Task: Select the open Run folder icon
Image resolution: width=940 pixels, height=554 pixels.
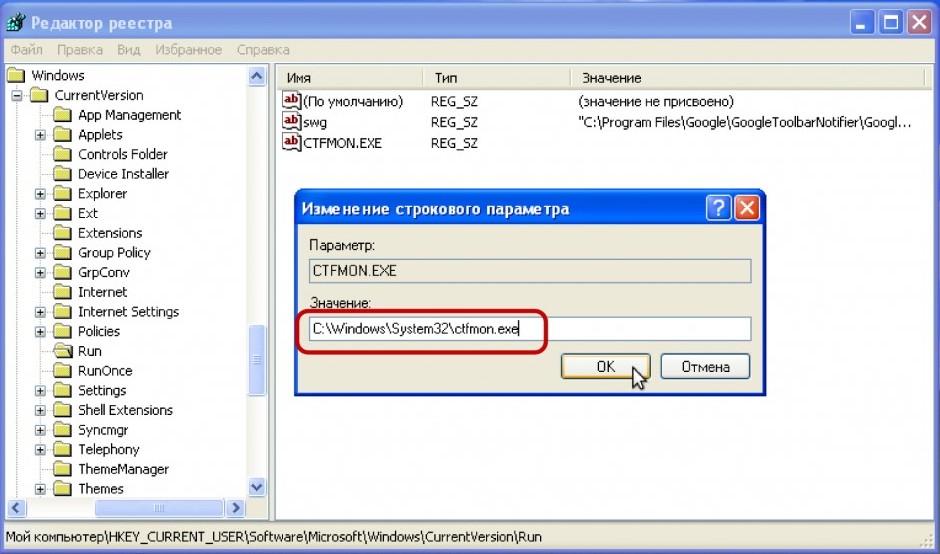Action: [x=62, y=351]
